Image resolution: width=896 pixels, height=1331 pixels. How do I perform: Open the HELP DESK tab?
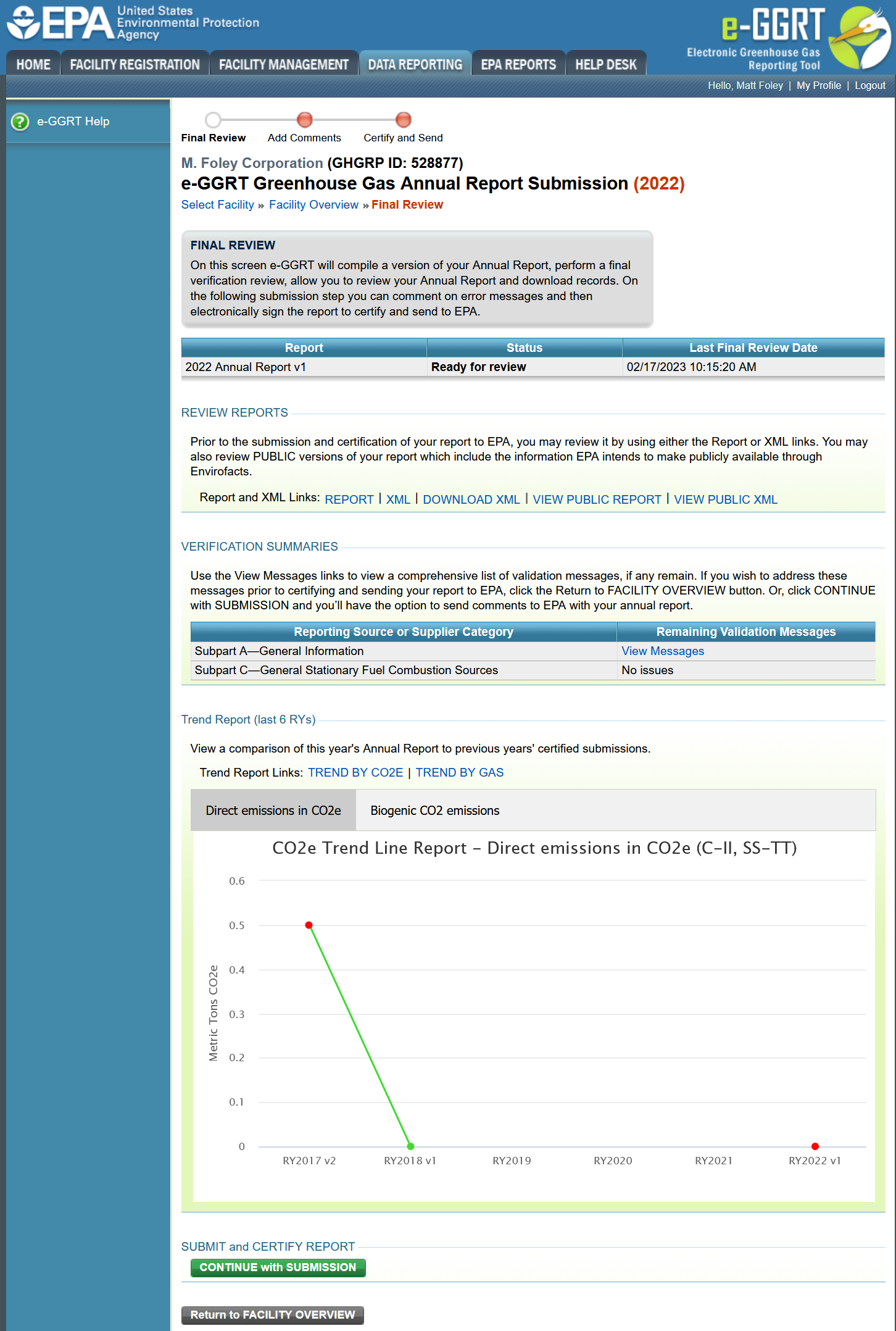[606, 64]
